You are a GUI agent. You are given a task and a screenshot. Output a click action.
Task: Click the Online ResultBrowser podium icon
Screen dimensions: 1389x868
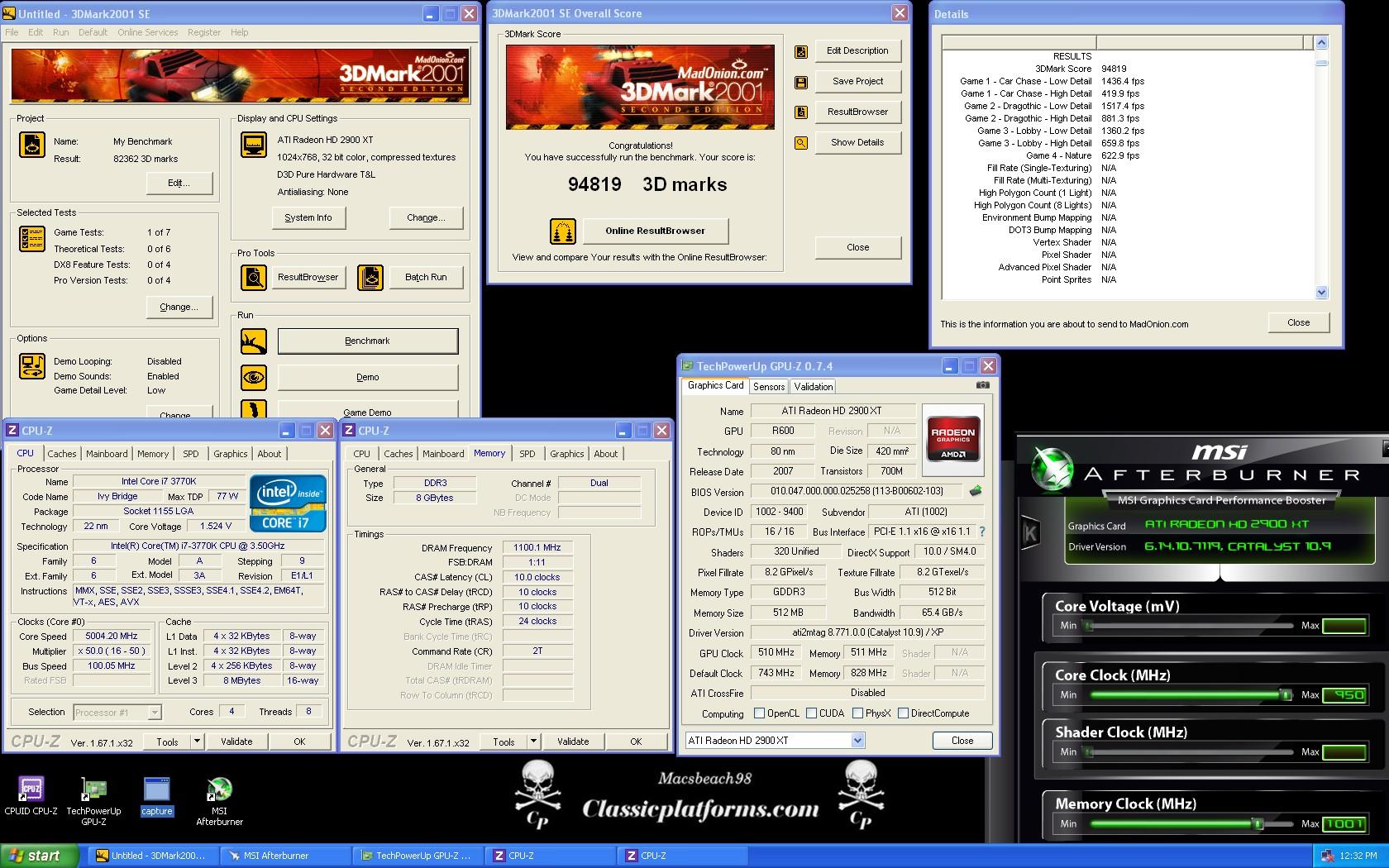point(563,231)
